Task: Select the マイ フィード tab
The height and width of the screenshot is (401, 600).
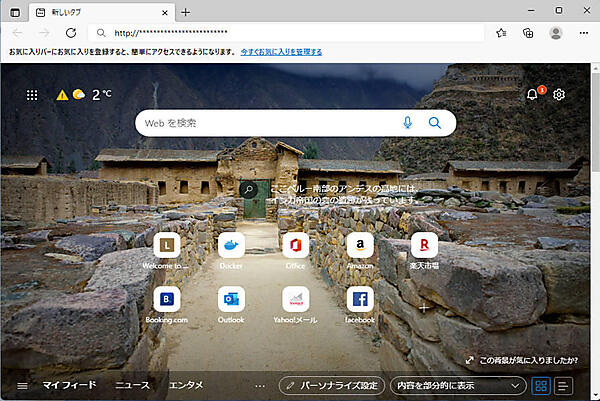Action: (x=69, y=385)
